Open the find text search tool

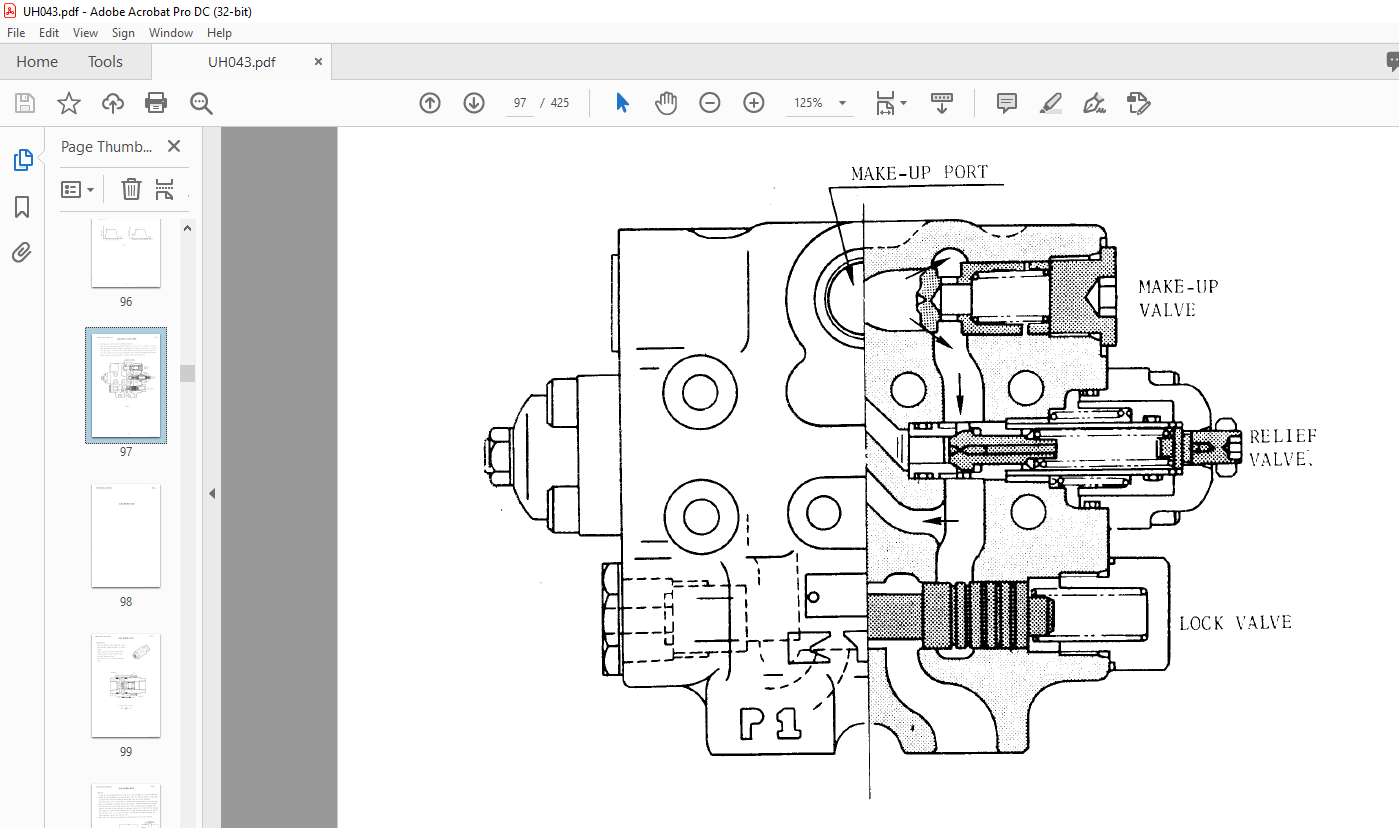[x=201, y=103]
